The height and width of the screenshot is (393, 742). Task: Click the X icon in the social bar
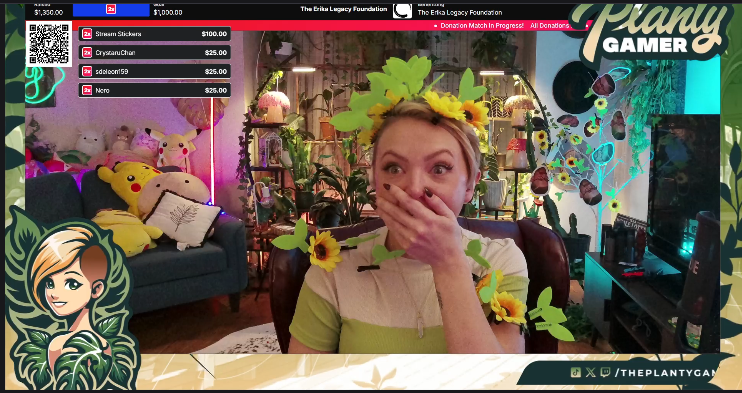coord(590,372)
